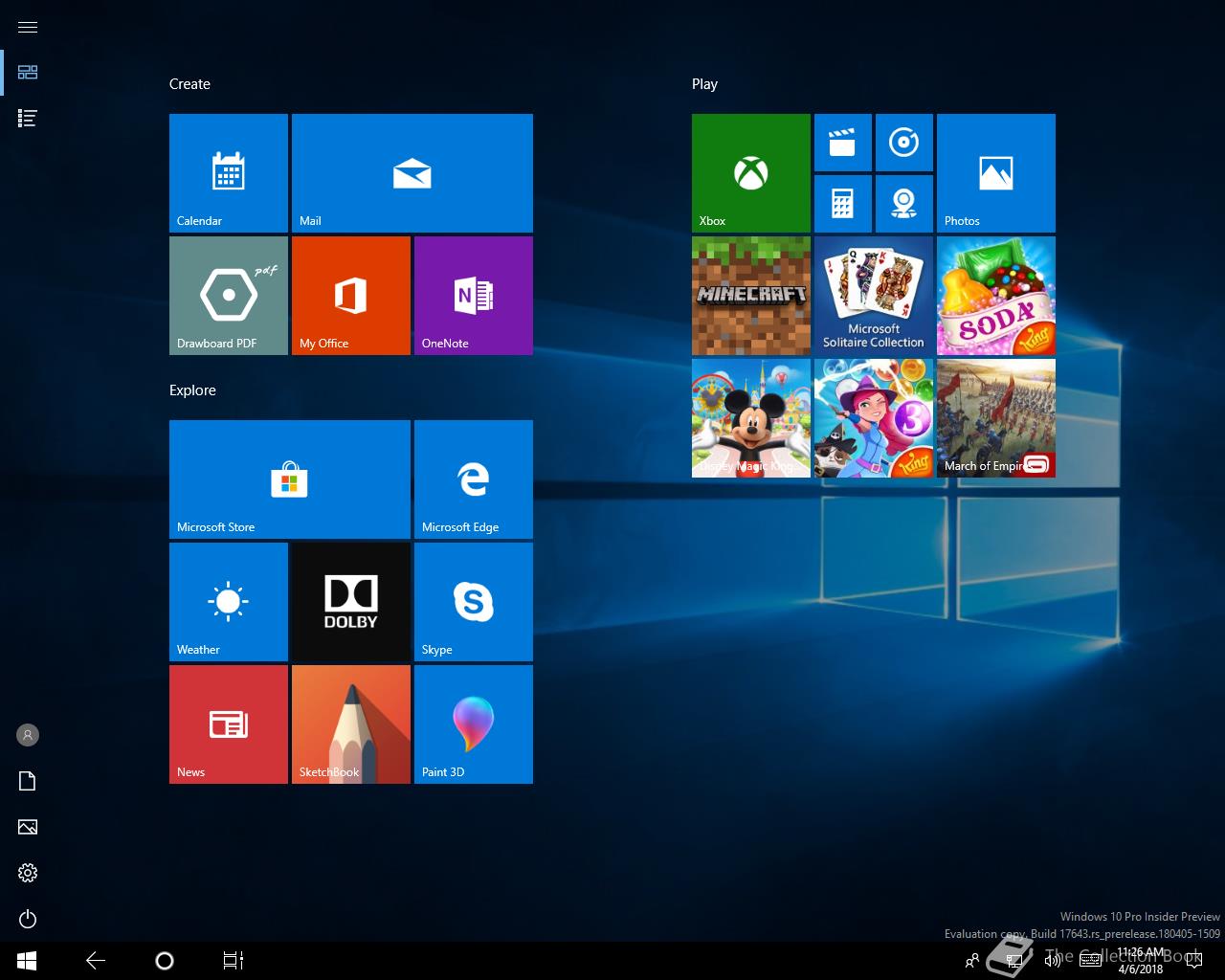
Task: Open Disney Magic Kingdoms tile
Action: [751, 418]
